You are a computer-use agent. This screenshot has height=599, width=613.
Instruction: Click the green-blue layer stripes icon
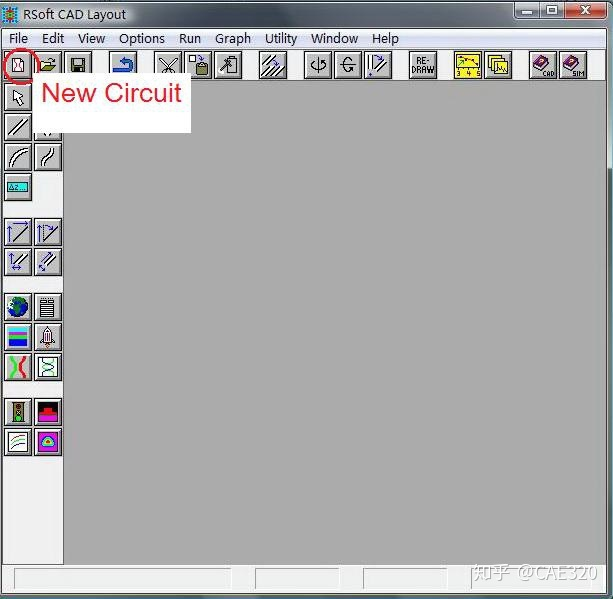18,337
